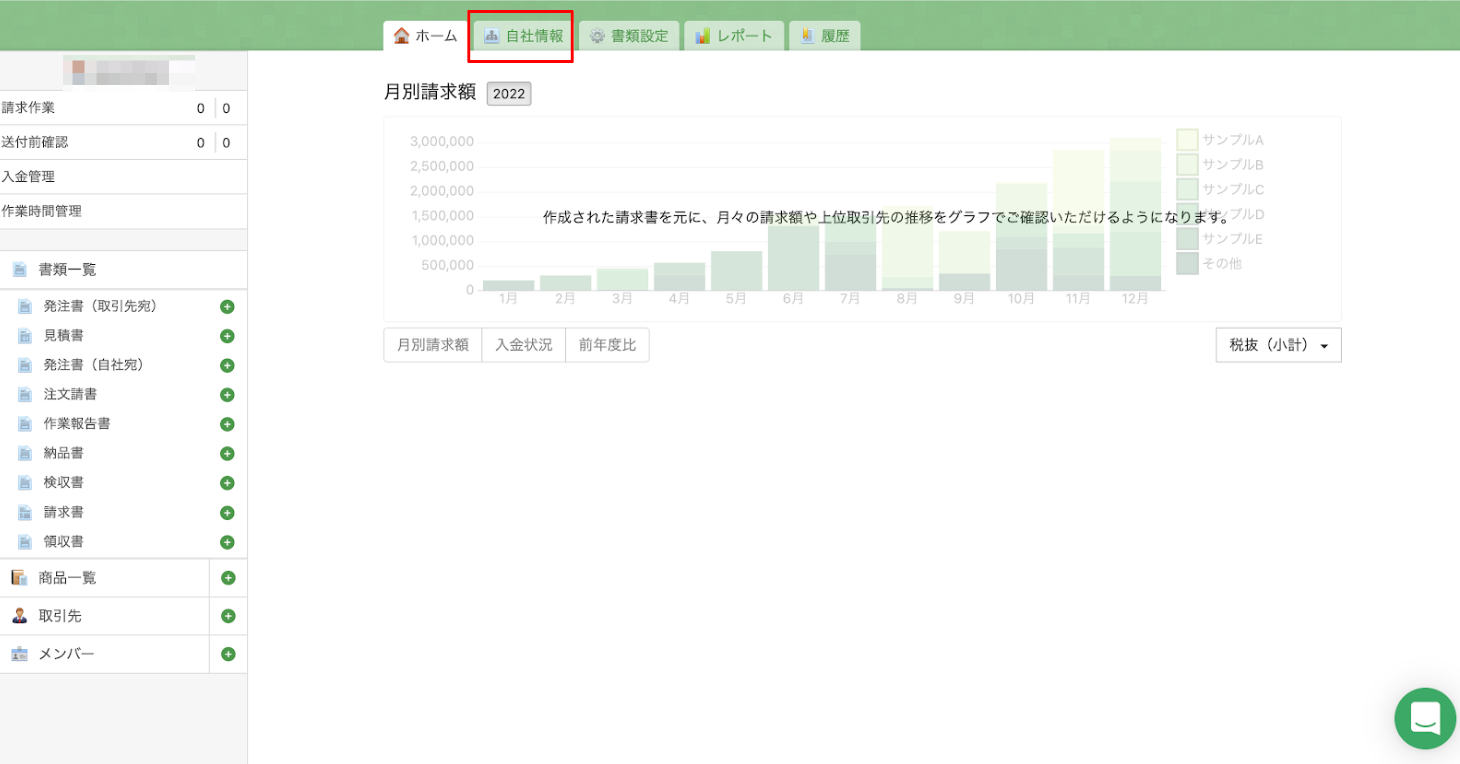Open 入金管理 in the sidebar

click(x=29, y=177)
